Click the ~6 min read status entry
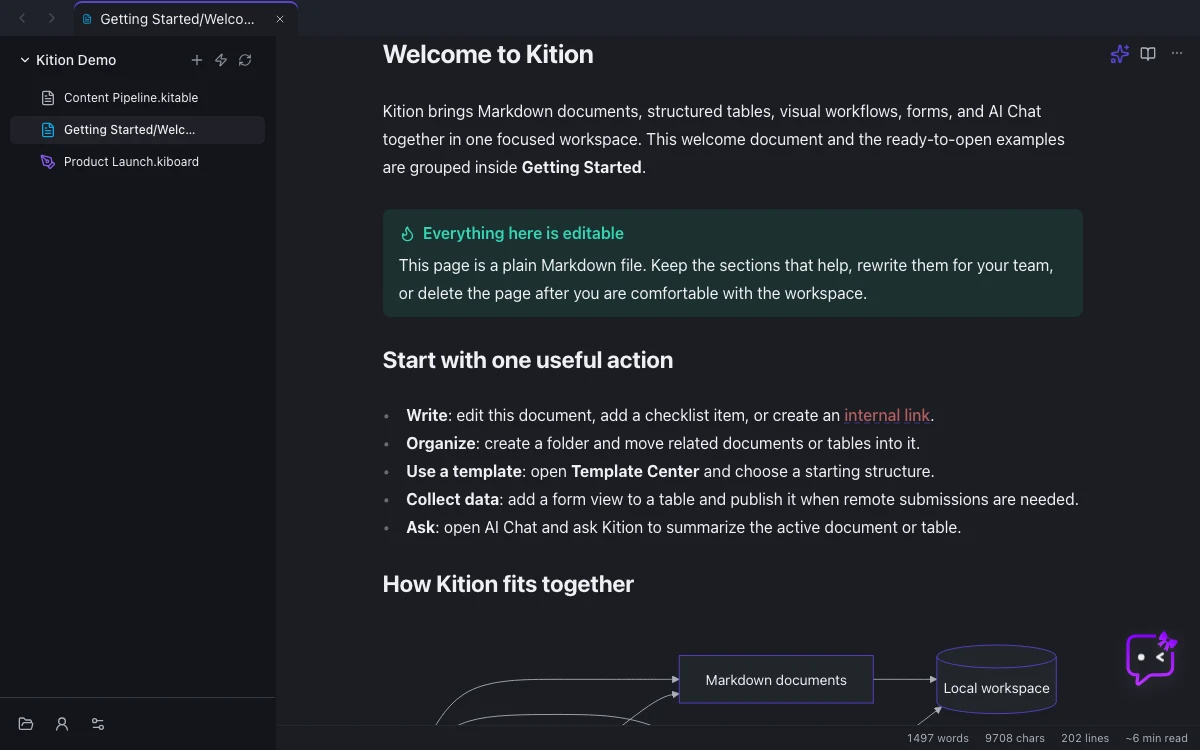The width and height of the screenshot is (1200, 750). point(1157,738)
